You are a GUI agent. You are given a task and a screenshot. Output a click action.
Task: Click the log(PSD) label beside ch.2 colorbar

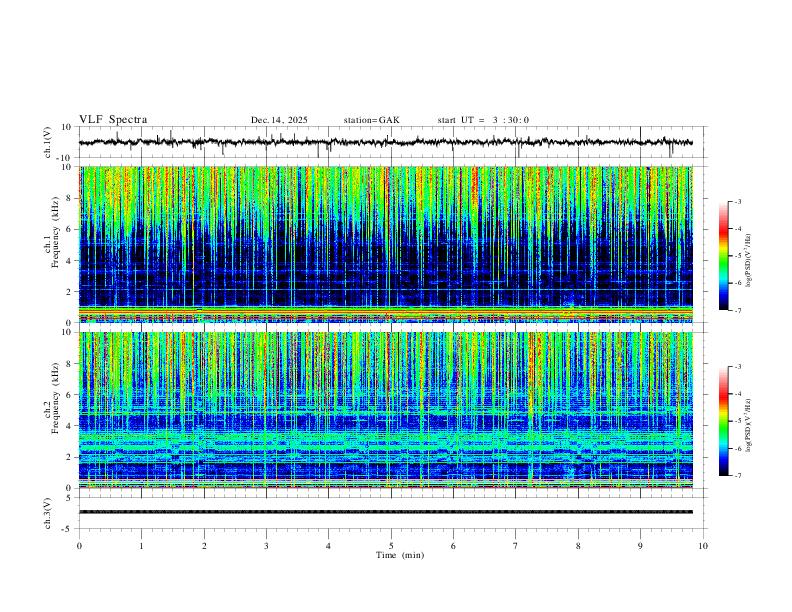748,425
